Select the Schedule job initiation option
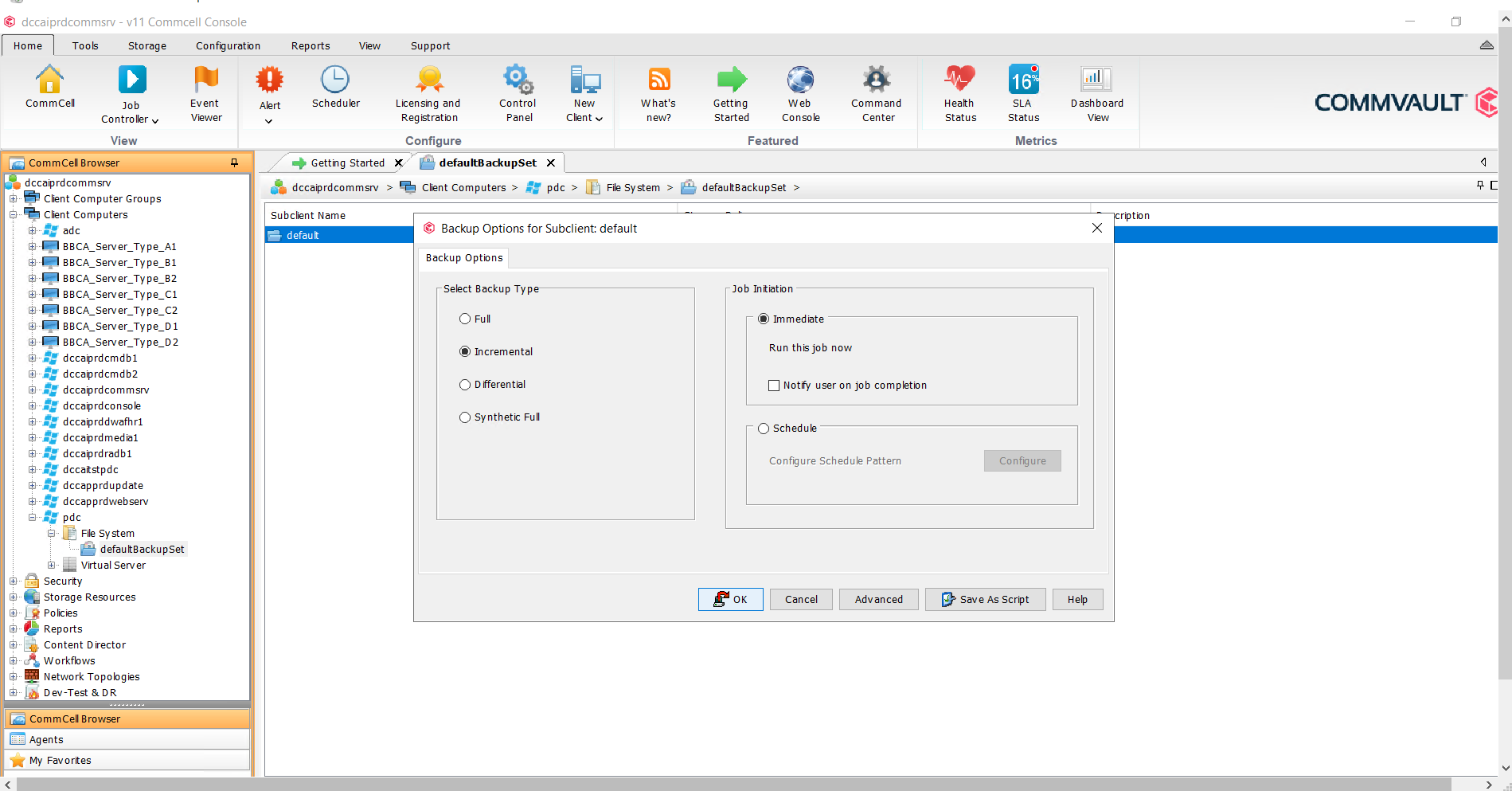Image resolution: width=1512 pixels, height=791 pixels. click(764, 429)
